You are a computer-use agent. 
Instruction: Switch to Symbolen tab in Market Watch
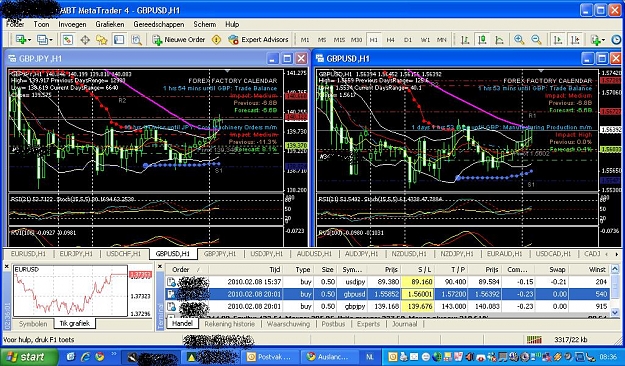pyautogui.click(x=33, y=324)
